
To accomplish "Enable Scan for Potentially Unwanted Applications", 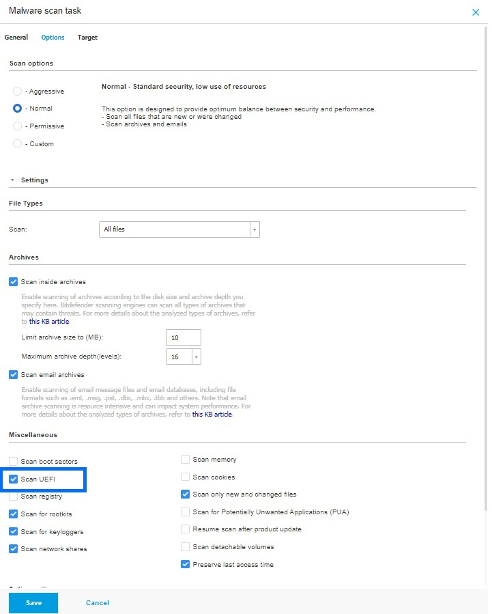I will tap(185, 512).
